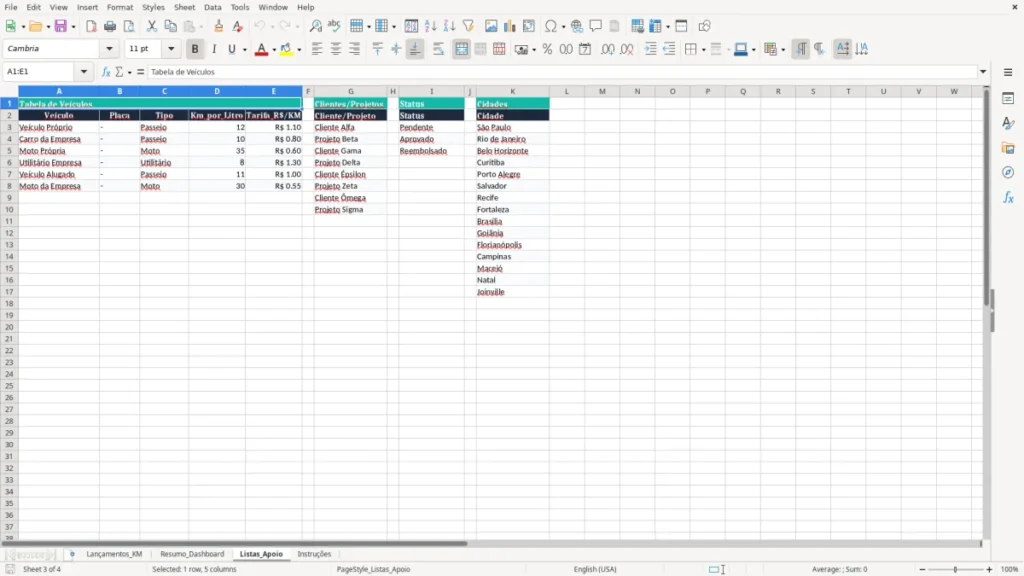The image size is (1024, 576).
Task: Align cell content to bottom
Action: (x=415, y=49)
